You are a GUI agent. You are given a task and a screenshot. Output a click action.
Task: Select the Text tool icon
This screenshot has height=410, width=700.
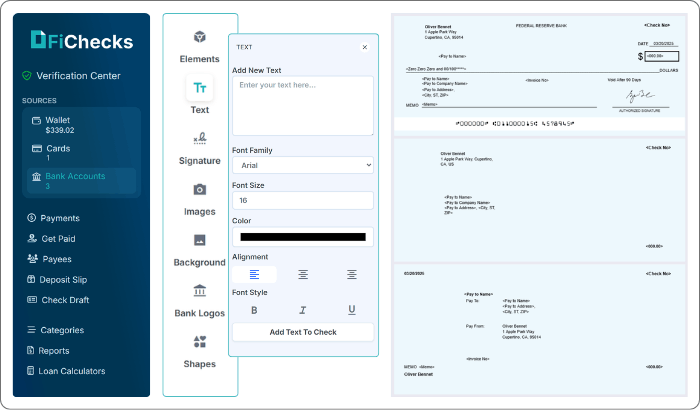tap(200, 88)
